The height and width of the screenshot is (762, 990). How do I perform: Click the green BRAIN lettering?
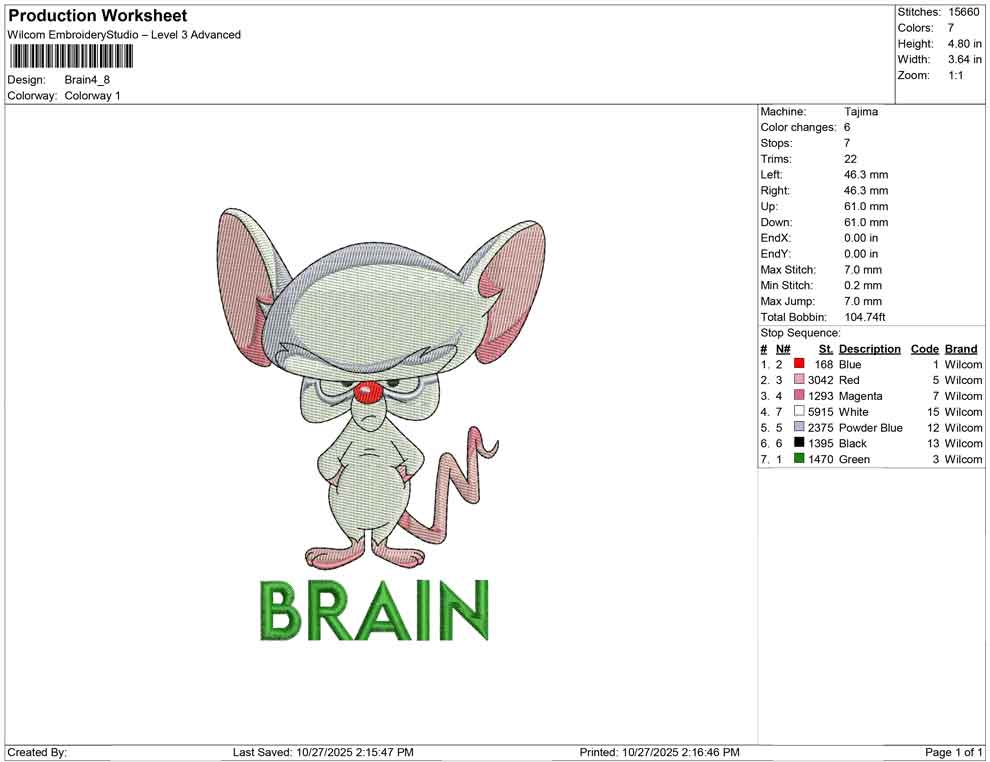(374, 610)
